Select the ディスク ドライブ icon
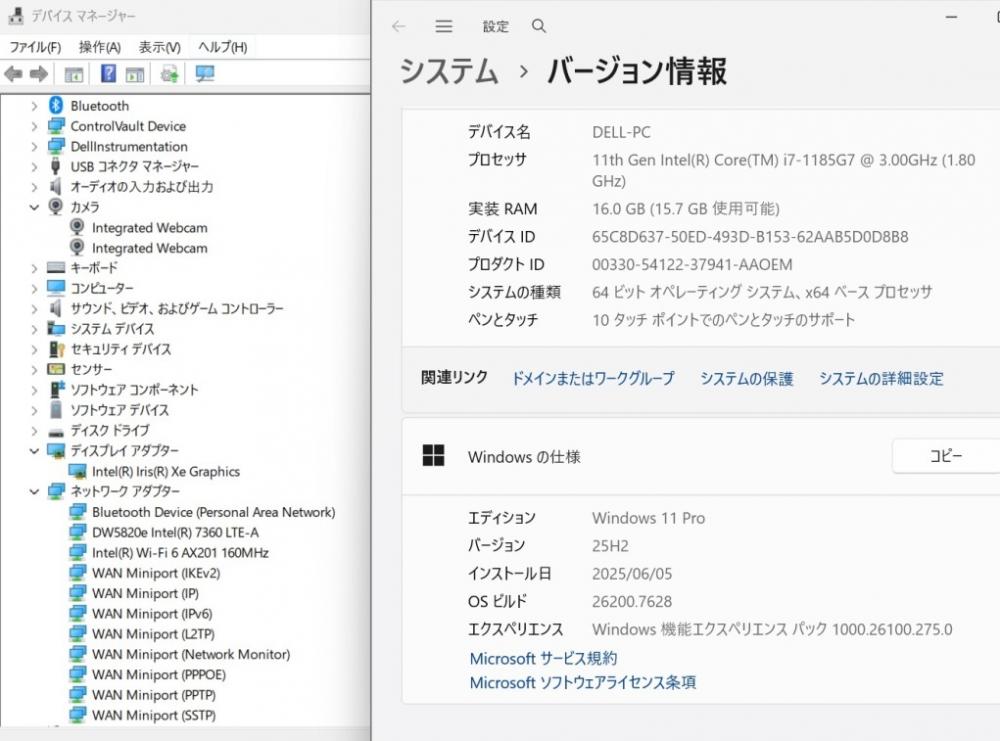Viewport: 1000px width, 741px height. (x=56, y=432)
